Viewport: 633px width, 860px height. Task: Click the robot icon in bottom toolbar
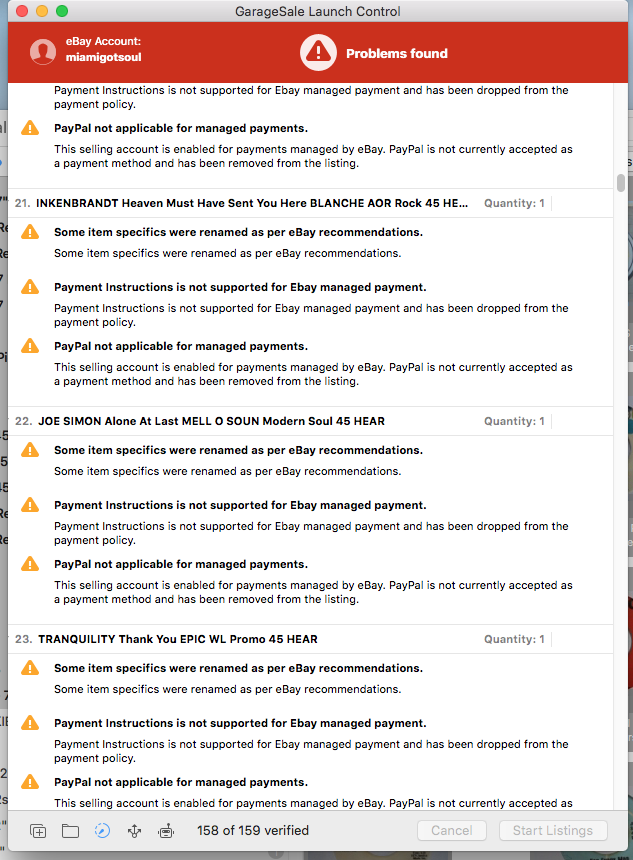[x=166, y=831]
